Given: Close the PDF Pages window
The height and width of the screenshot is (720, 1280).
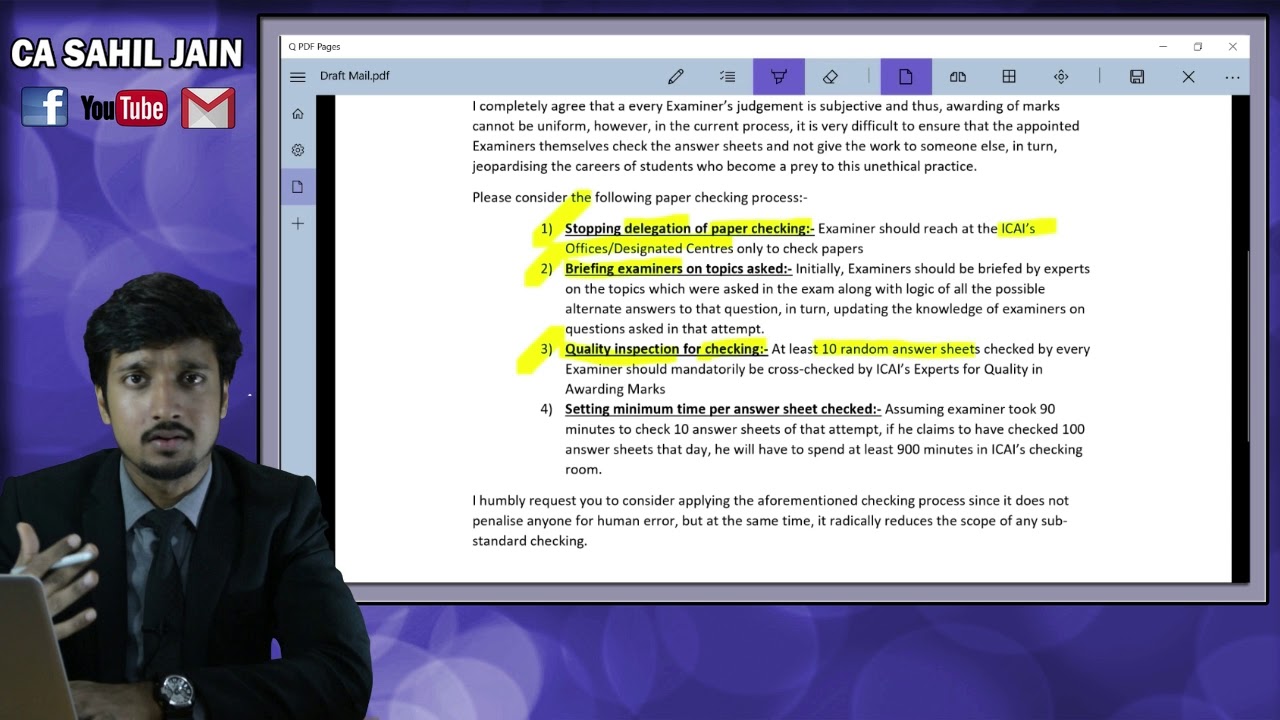Looking at the screenshot, I should 1233,47.
